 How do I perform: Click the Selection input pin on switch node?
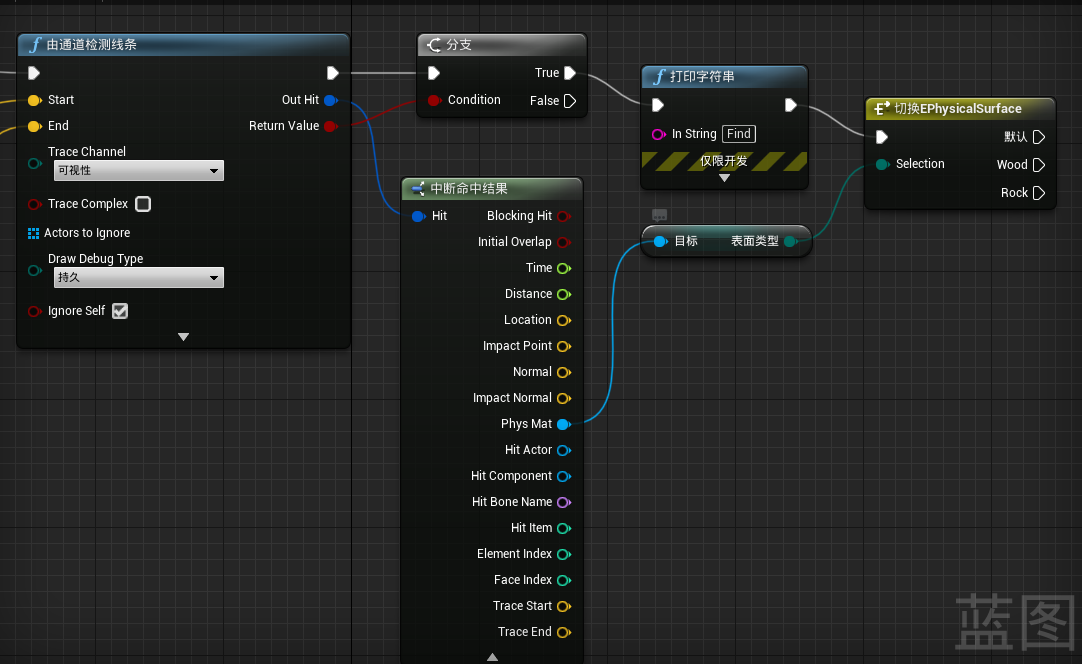[882, 164]
